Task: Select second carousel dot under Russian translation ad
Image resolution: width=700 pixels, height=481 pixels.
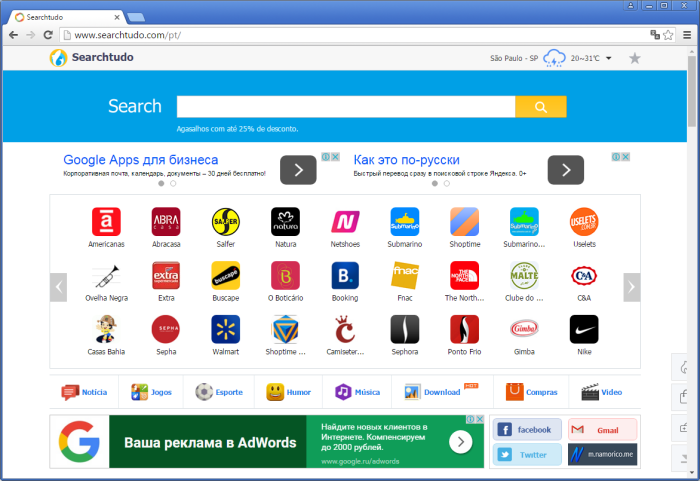Action: pyautogui.click(x=447, y=184)
